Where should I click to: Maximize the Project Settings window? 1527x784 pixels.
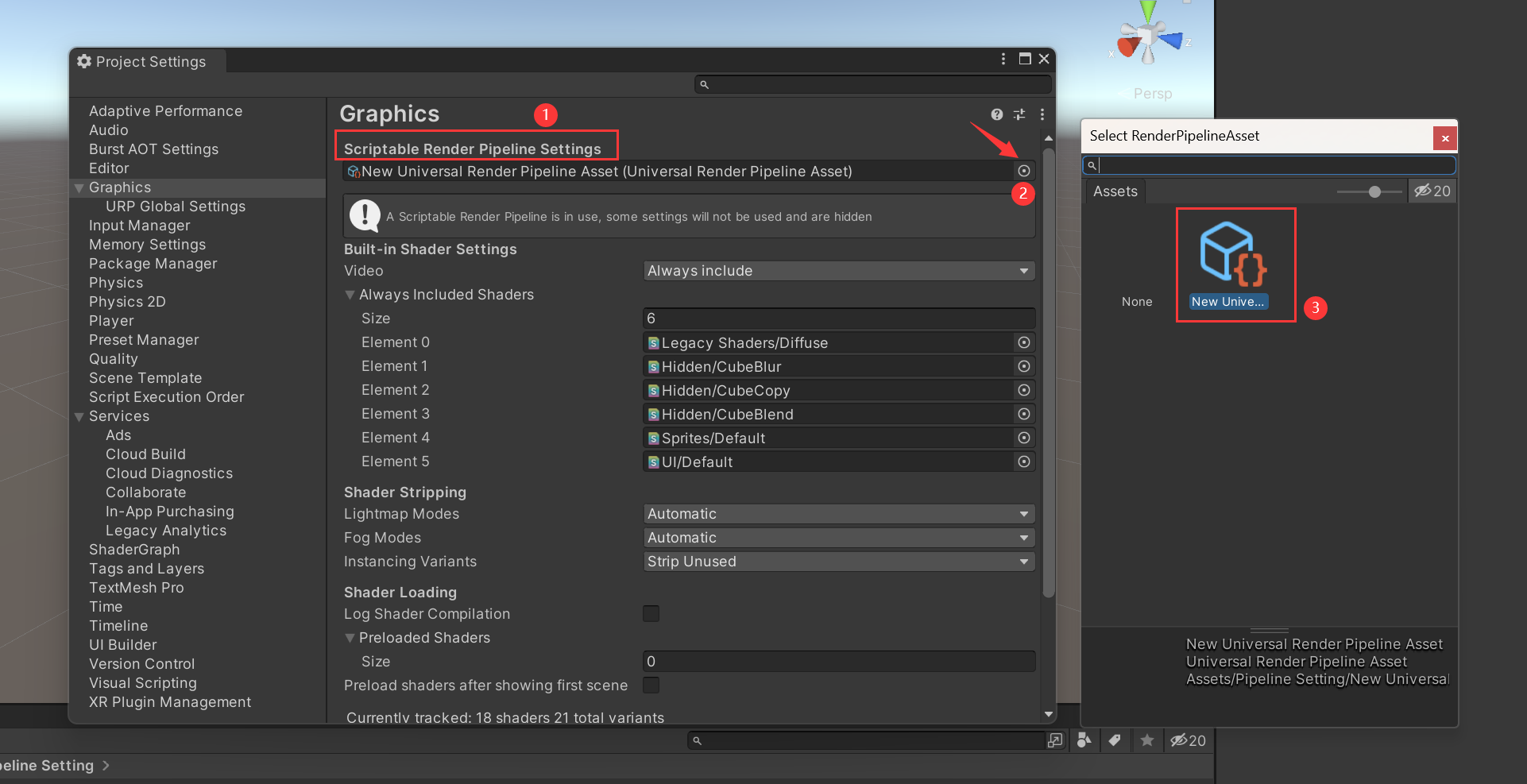tap(1025, 59)
